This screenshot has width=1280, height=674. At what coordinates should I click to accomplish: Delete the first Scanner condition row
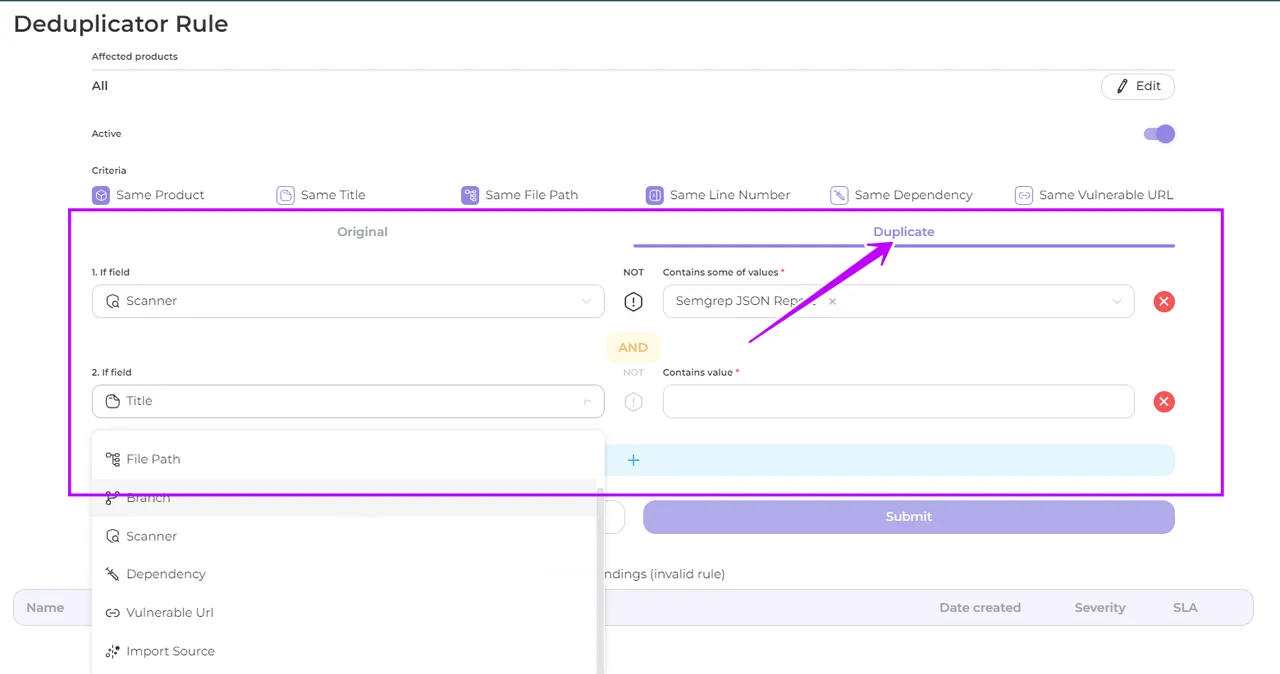[1164, 302]
